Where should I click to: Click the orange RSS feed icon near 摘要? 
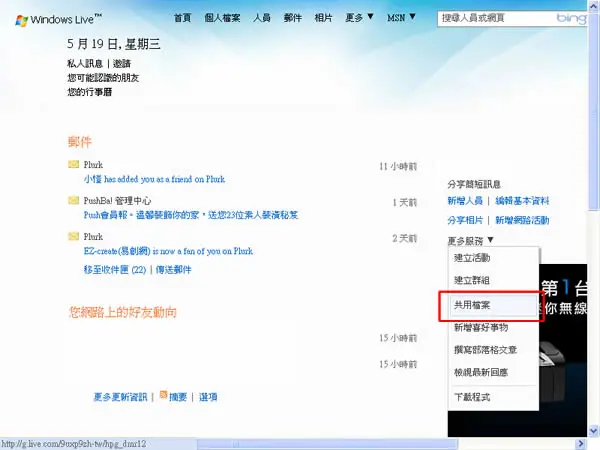[x=163, y=395]
